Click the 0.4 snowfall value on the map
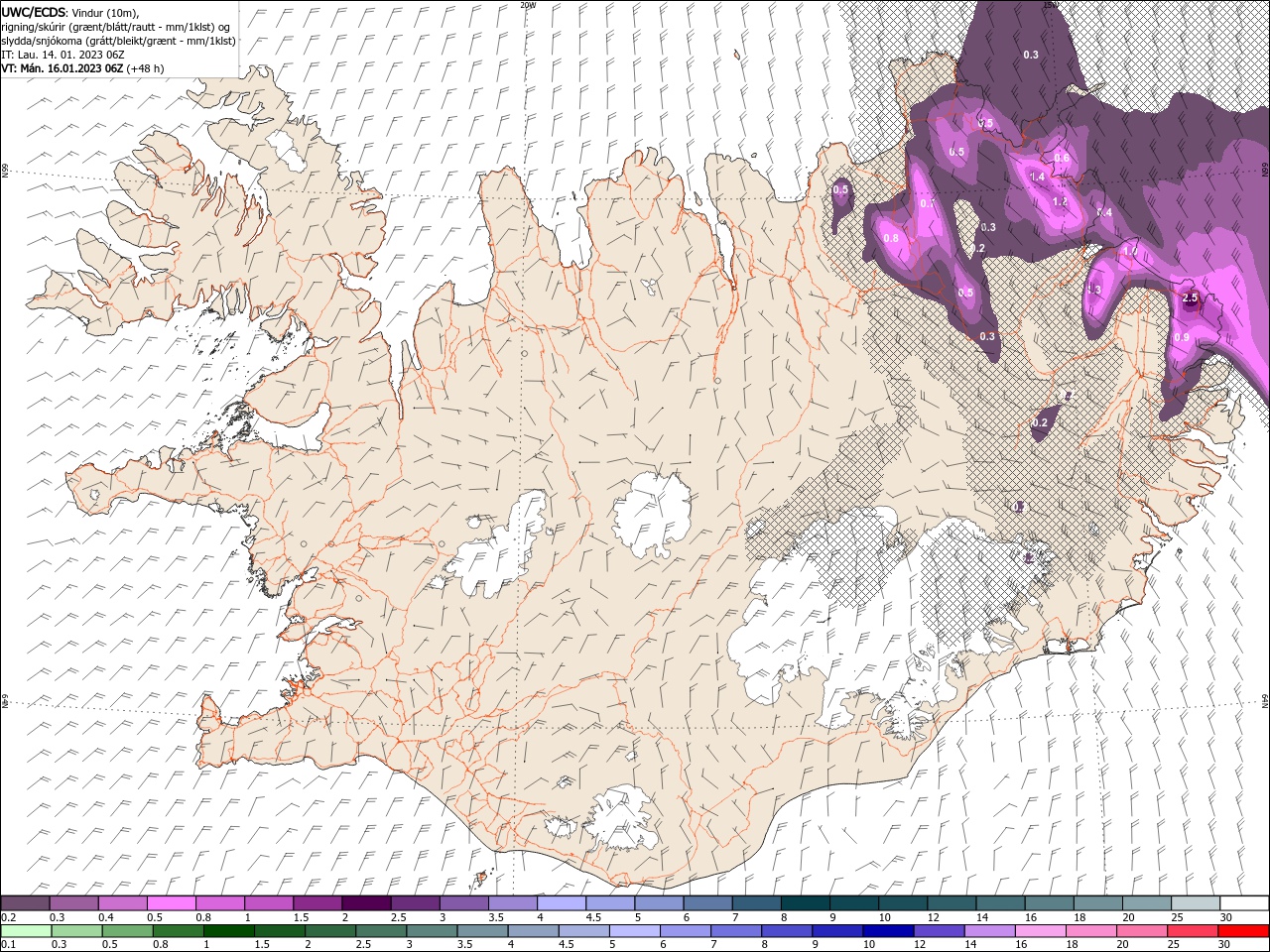 pyautogui.click(x=1104, y=213)
